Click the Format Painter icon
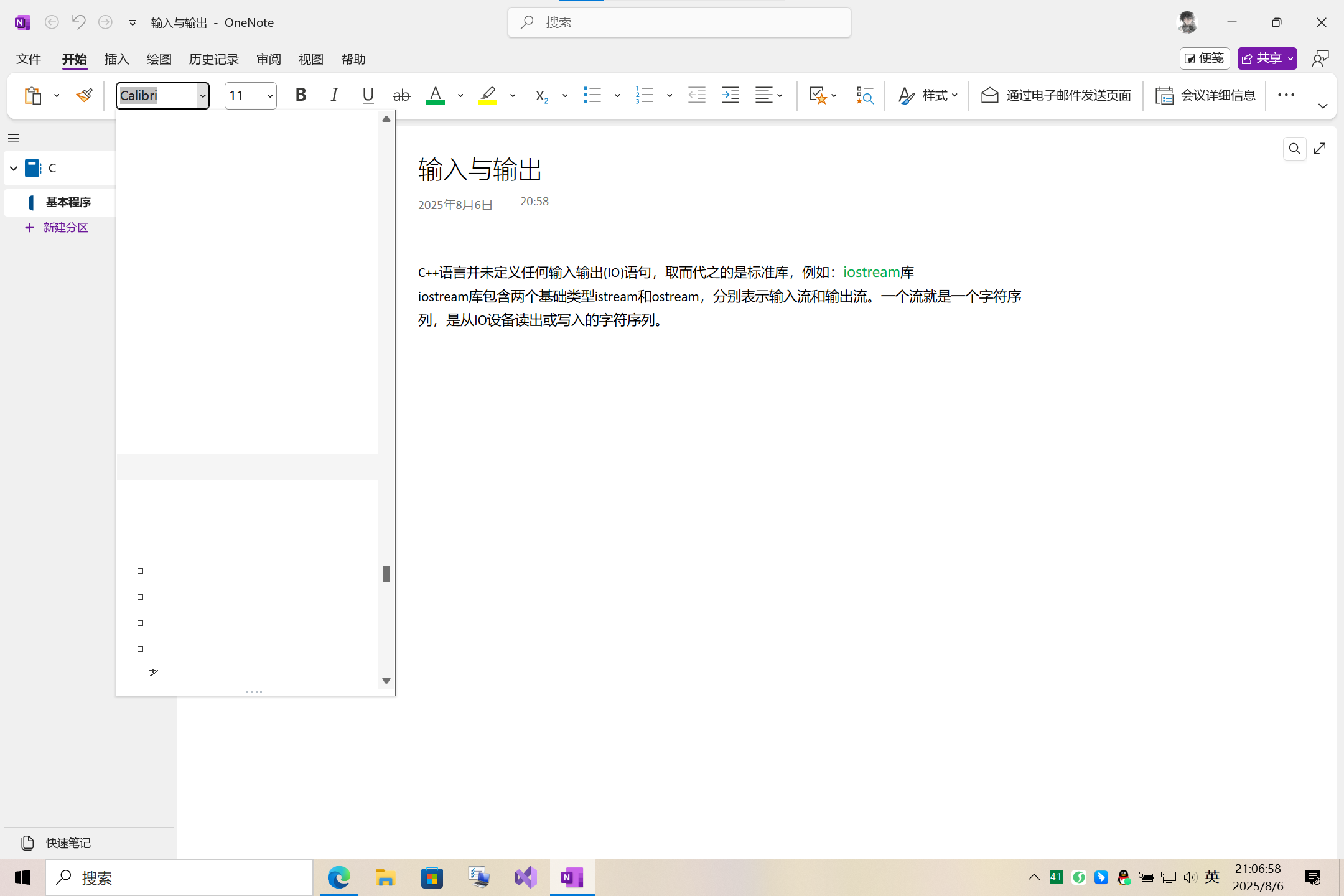 [84, 95]
